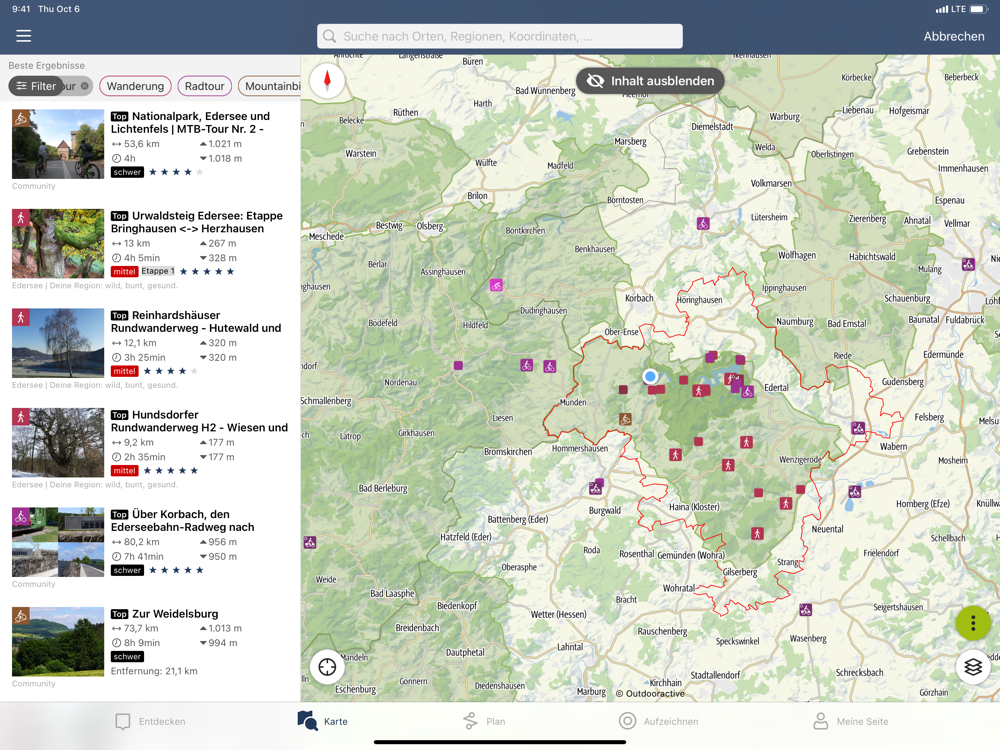Filter results by Radtour
The width and height of the screenshot is (1000, 750).
205,86
